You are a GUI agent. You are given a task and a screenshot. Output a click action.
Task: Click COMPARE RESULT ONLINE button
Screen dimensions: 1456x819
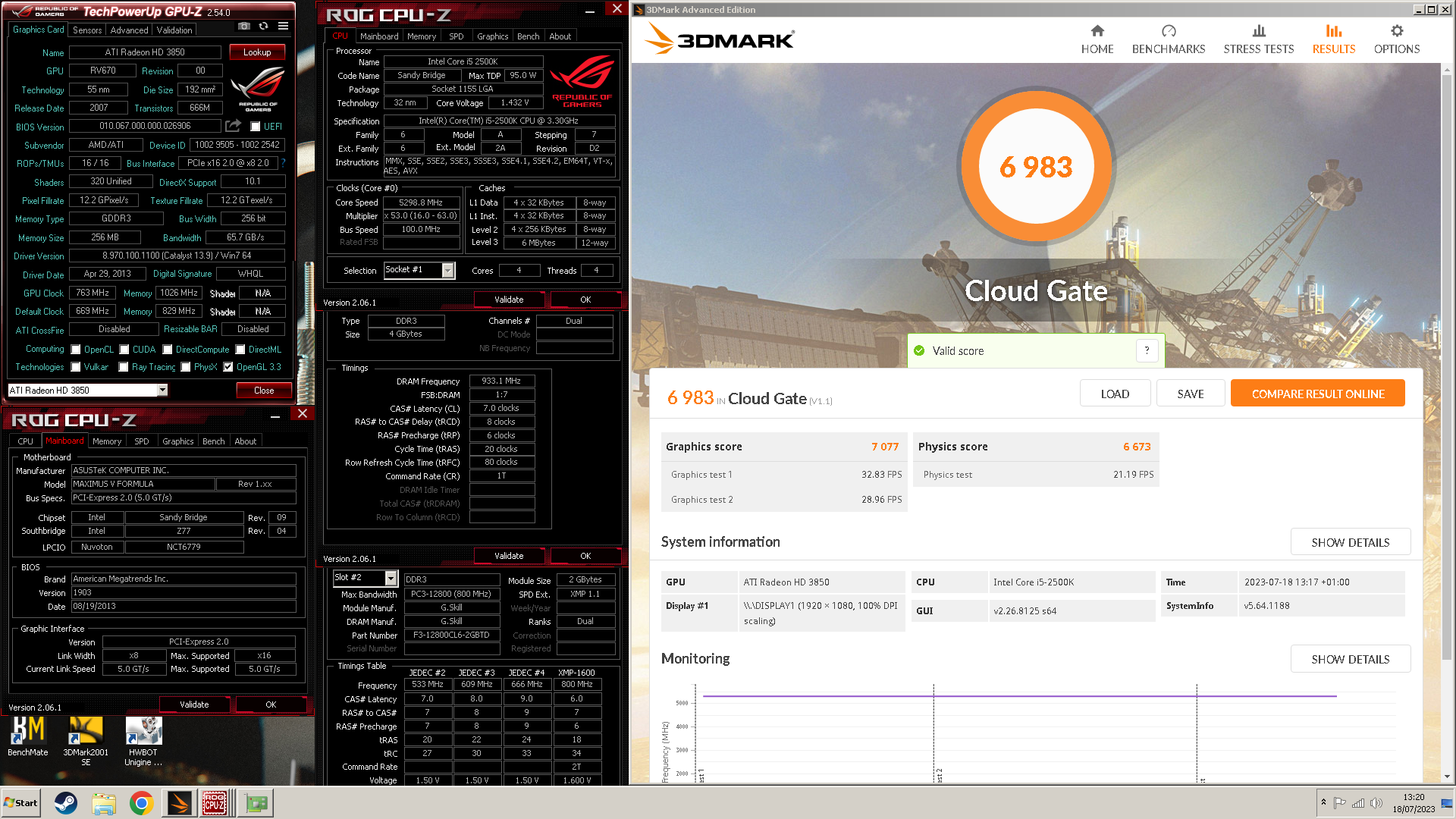pyautogui.click(x=1318, y=394)
